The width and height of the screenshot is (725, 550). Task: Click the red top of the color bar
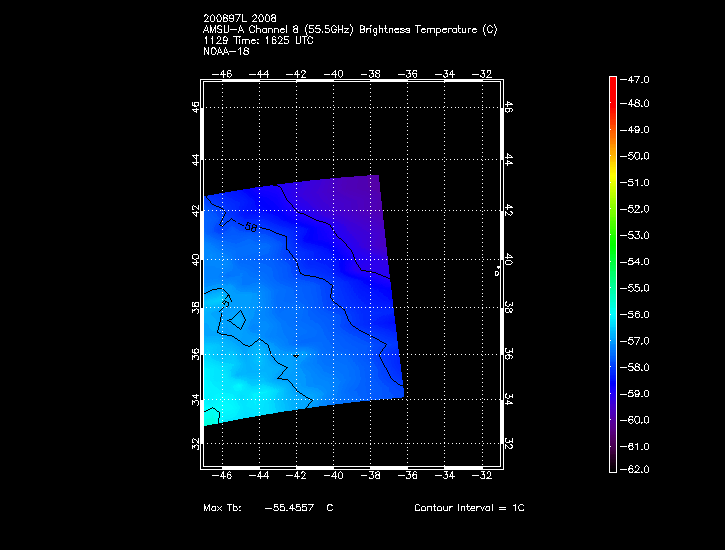(612, 82)
